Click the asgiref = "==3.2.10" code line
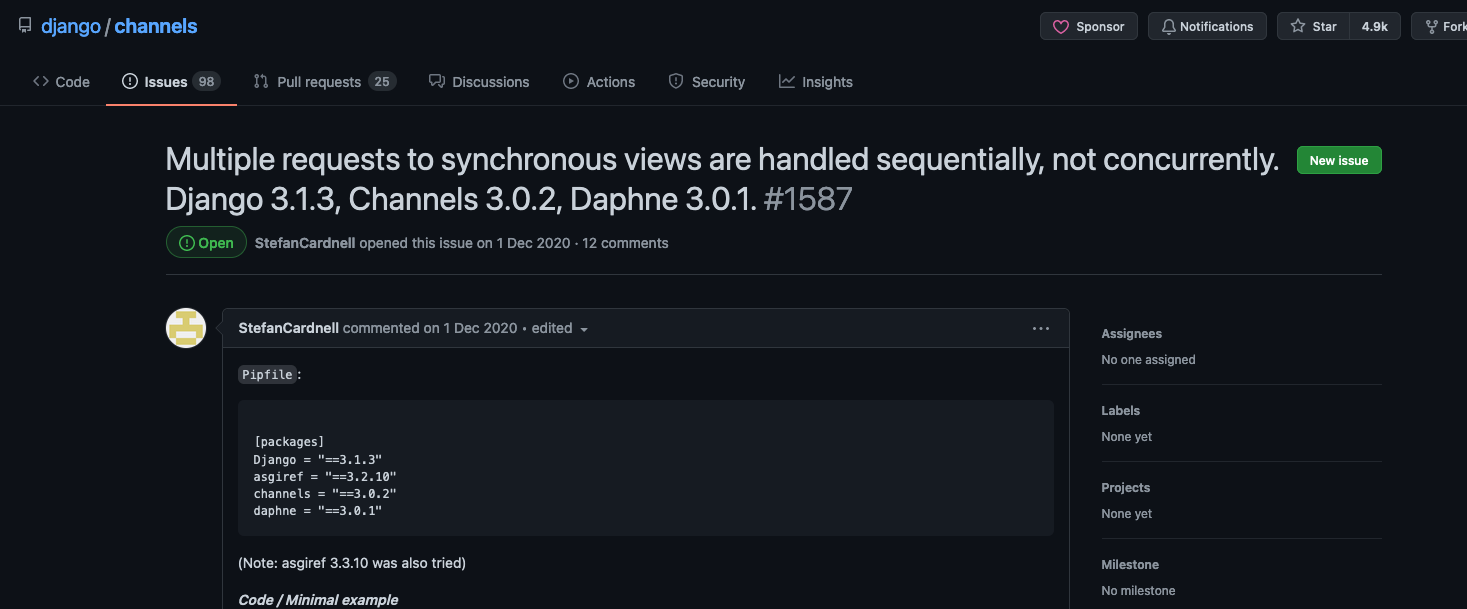Image resolution: width=1467 pixels, height=609 pixels. point(325,476)
